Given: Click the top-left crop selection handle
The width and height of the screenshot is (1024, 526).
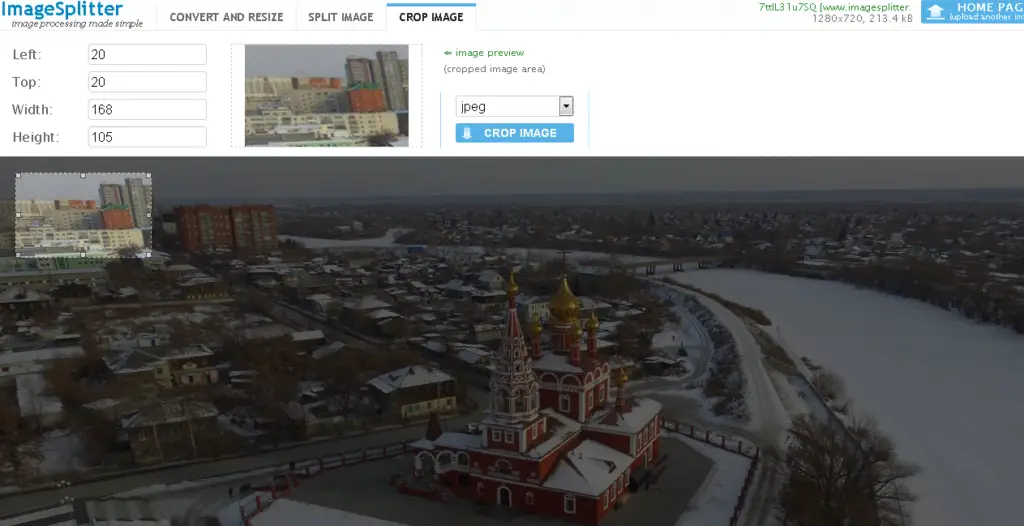Looking at the screenshot, I should 16,174.
